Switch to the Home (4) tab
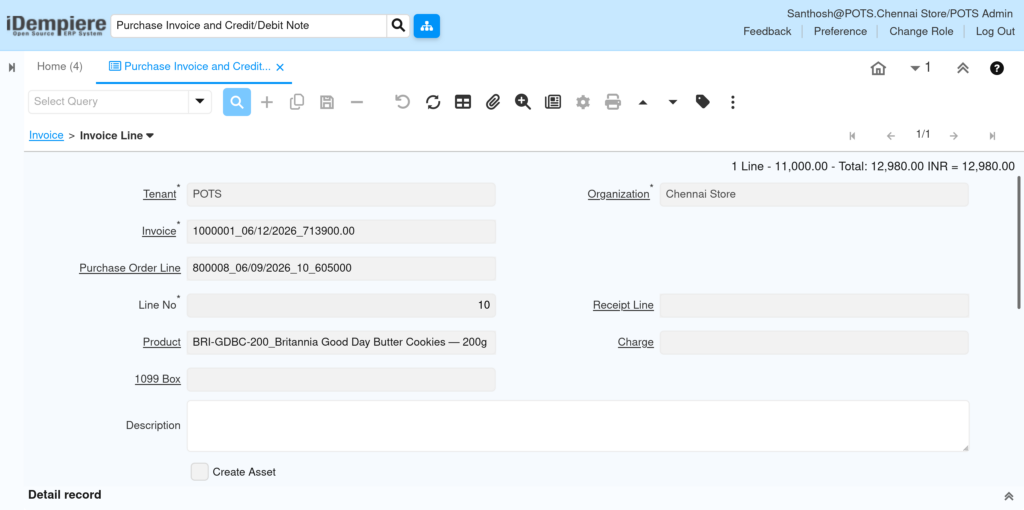 pos(59,67)
